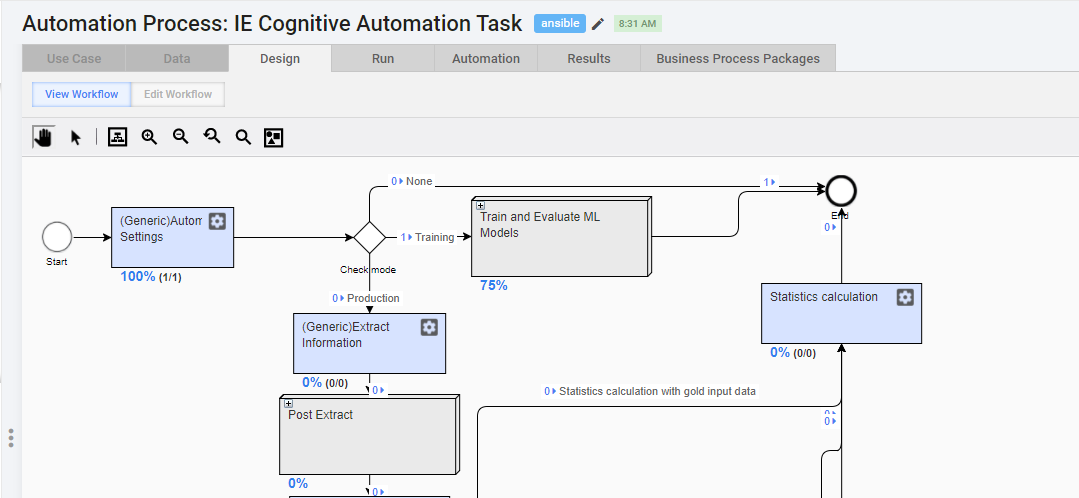The width and height of the screenshot is (1079, 498).
Task: Switch to the Run tab
Action: coord(383,58)
